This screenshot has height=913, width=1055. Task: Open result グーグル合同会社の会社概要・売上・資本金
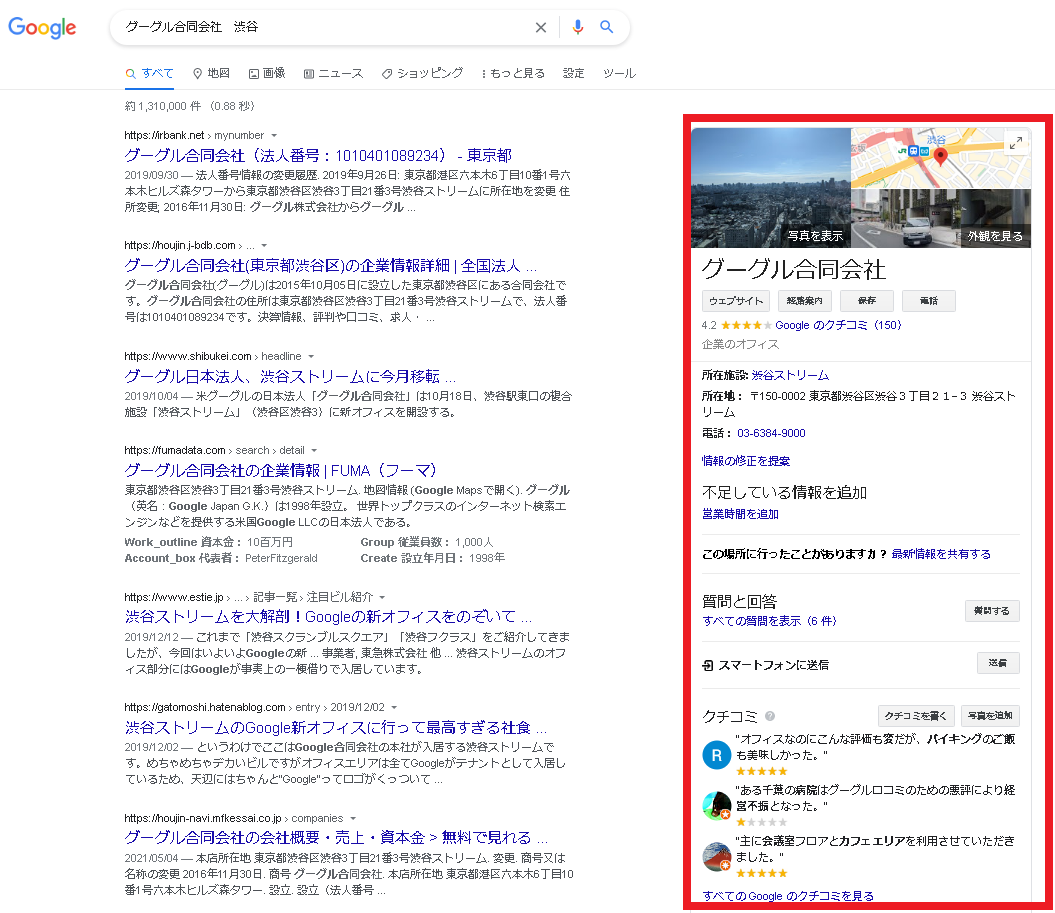[x=336, y=838]
